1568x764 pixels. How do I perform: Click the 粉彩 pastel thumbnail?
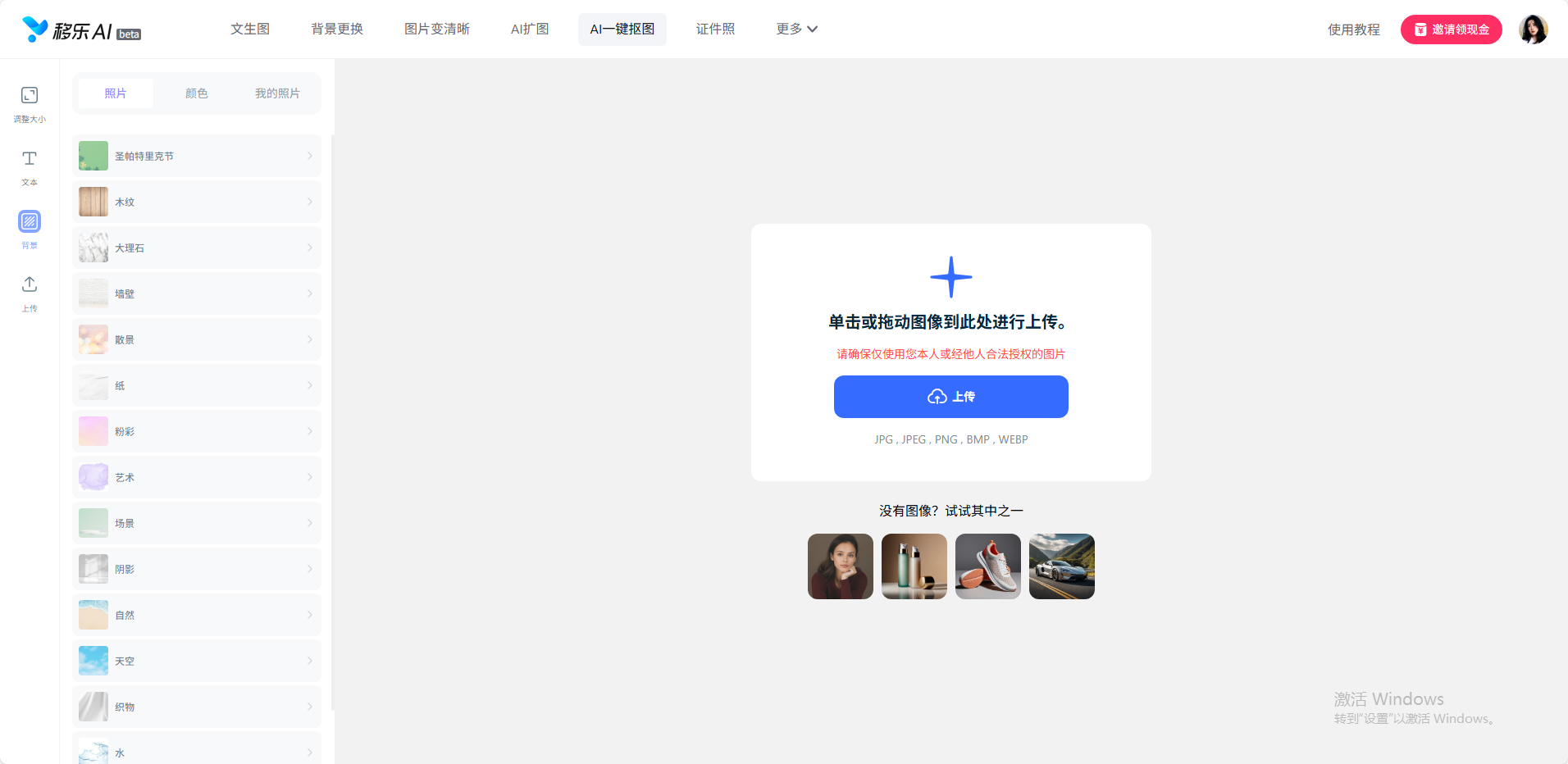(93, 431)
